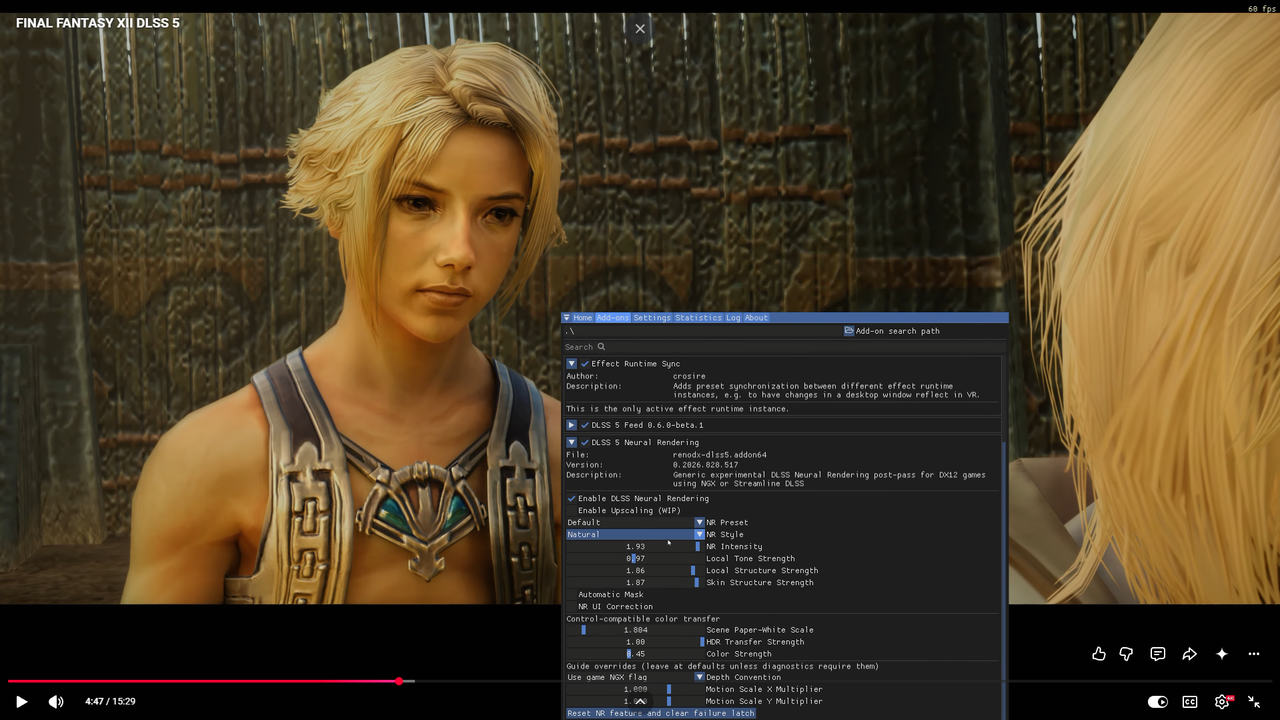This screenshot has height=720, width=1280.
Task: Play the video
Action: point(21,702)
